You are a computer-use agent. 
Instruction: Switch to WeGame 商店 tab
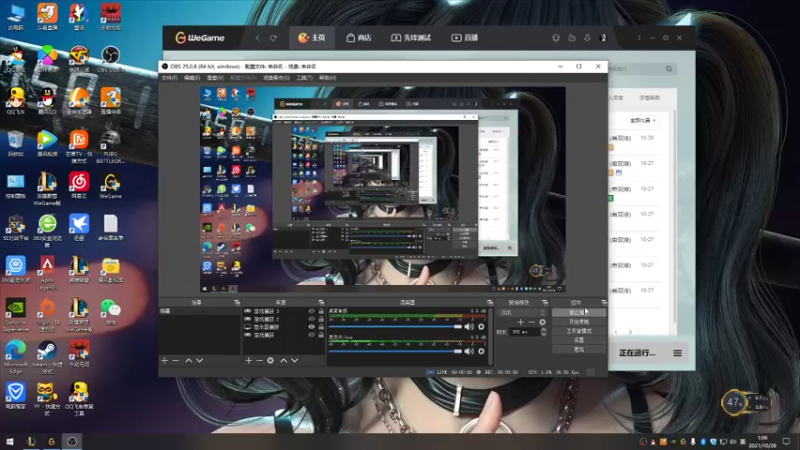(359, 38)
